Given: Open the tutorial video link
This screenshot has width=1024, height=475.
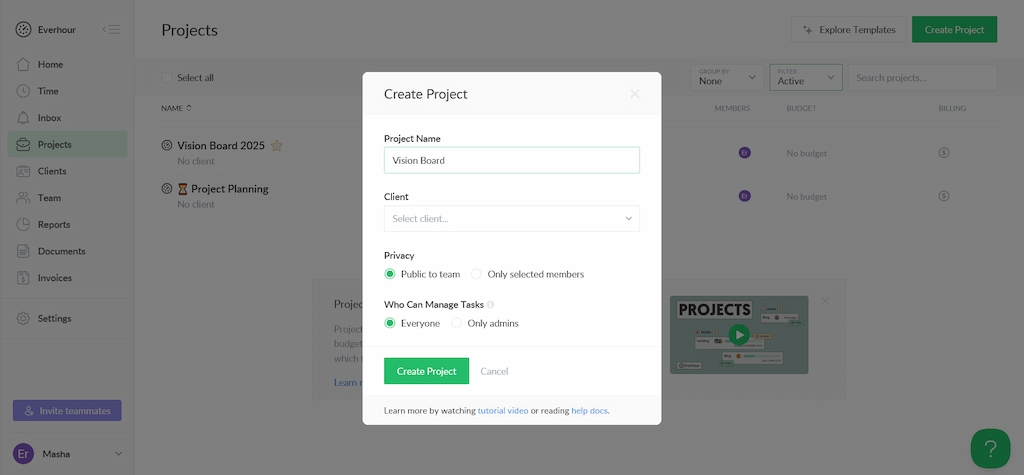Looking at the screenshot, I should click(503, 411).
